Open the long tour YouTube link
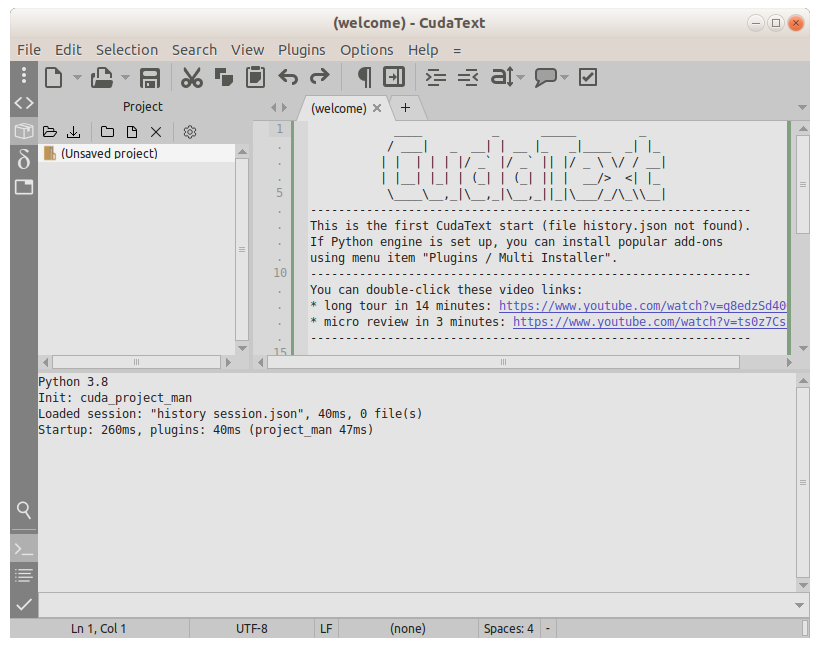Viewport: 820px width, 648px height. tap(643, 306)
